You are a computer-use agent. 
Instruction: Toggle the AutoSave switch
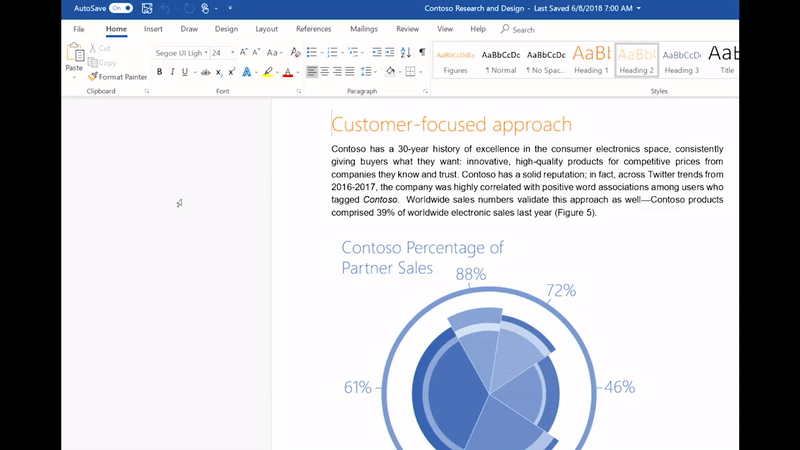point(120,8)
